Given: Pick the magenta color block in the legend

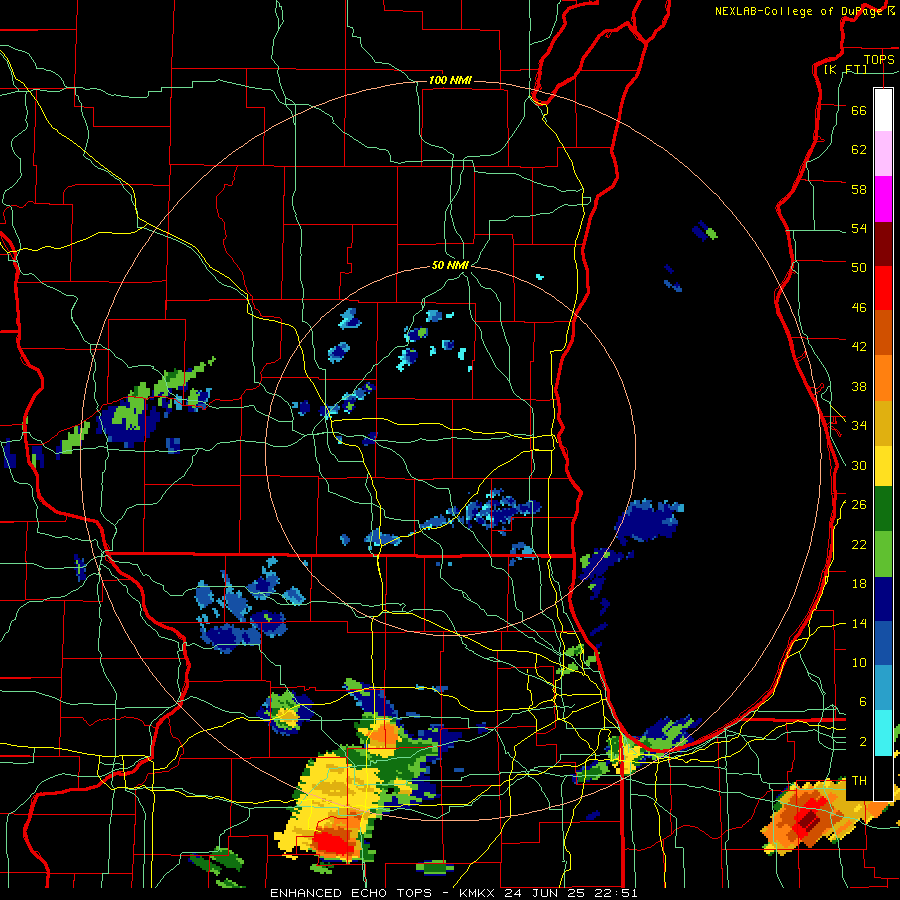Looking at the screenshot, I should (883, 199).
